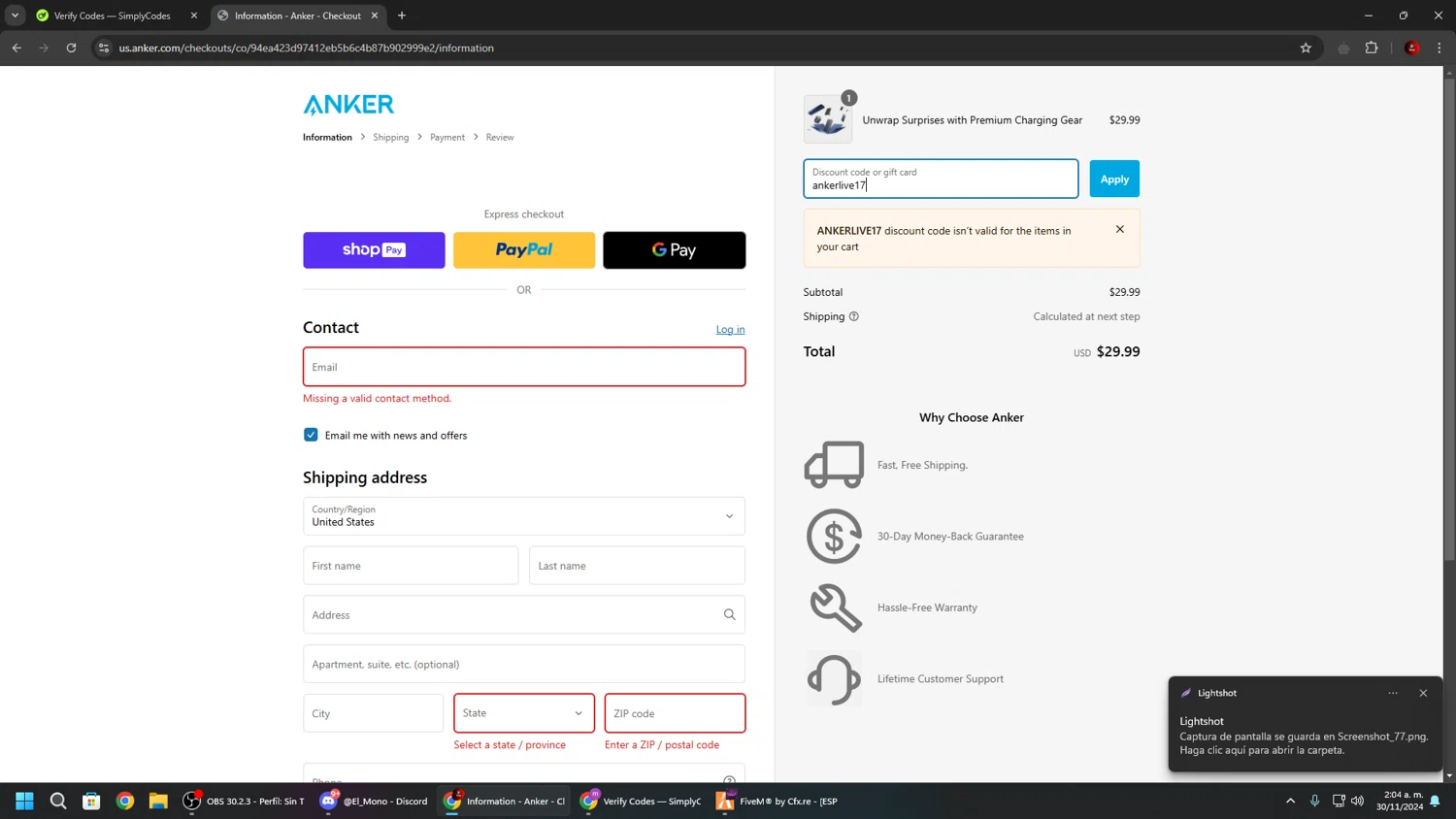Click the Fast, Free Shipping truck icon
This screenshot has height=819, width=1456.
click(x=834, y=465)
